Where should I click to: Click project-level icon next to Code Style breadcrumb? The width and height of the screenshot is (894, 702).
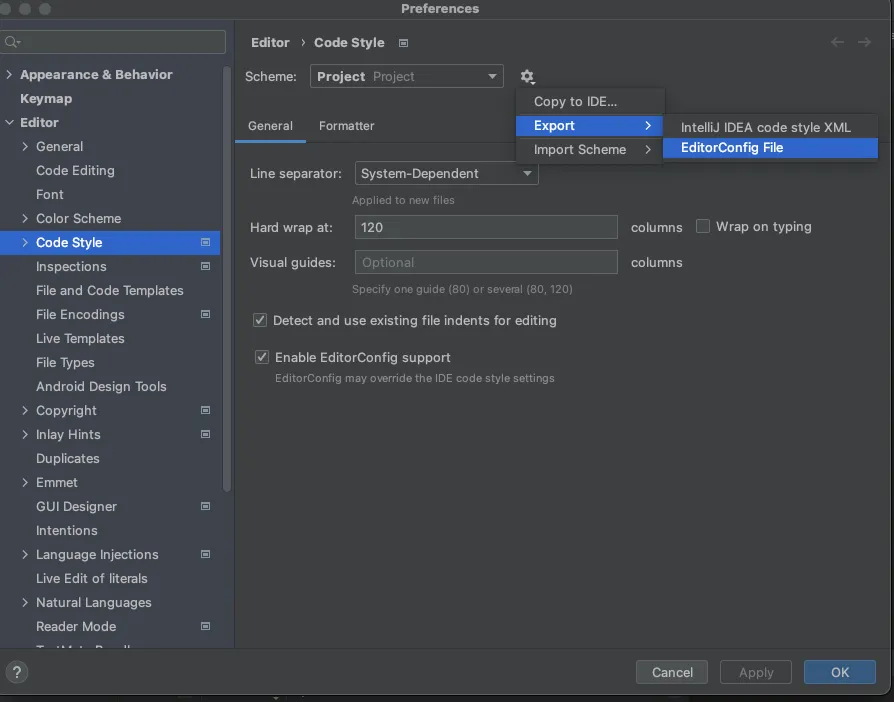click(403, 43)
